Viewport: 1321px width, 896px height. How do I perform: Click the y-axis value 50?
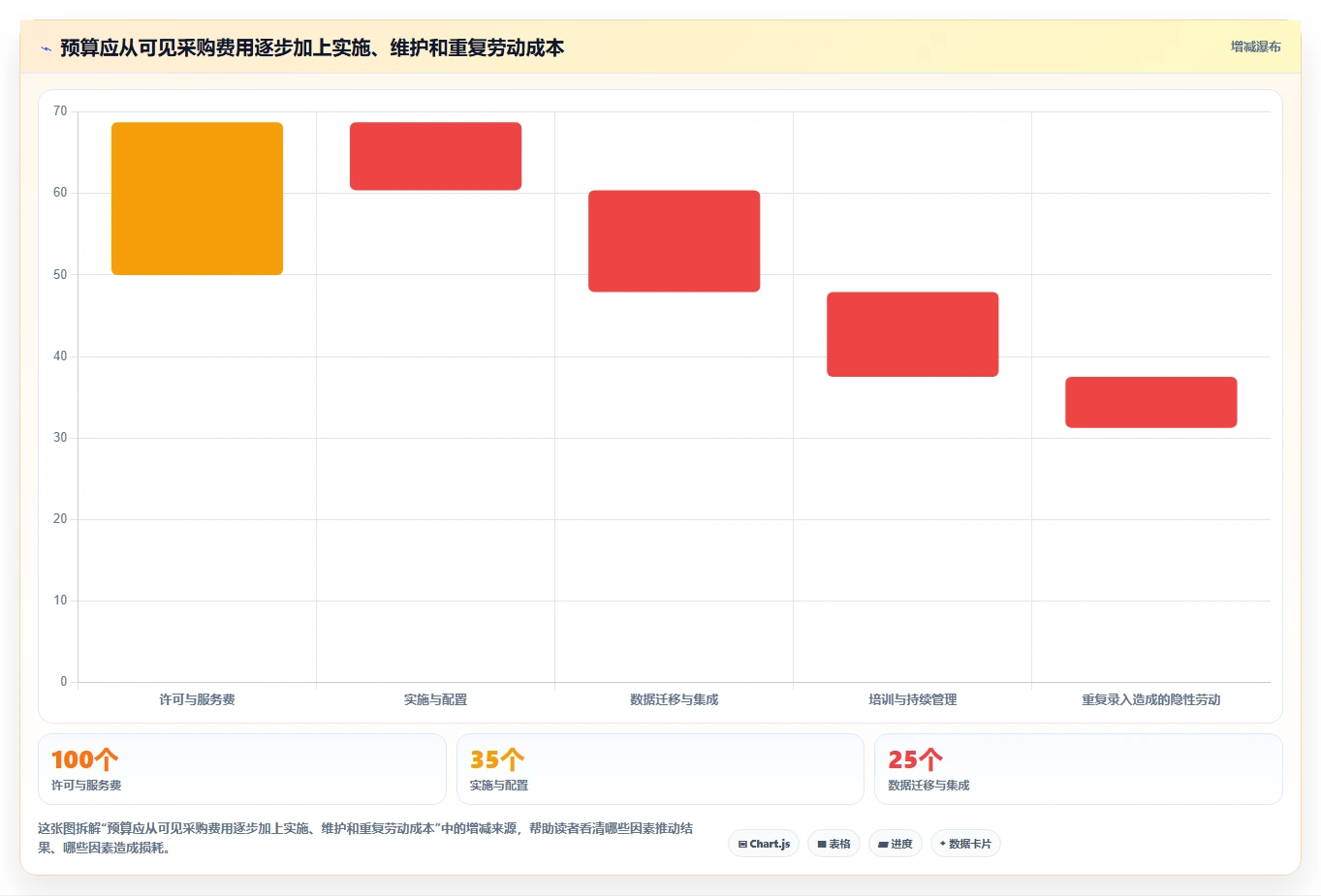click(x=60, y=275)
